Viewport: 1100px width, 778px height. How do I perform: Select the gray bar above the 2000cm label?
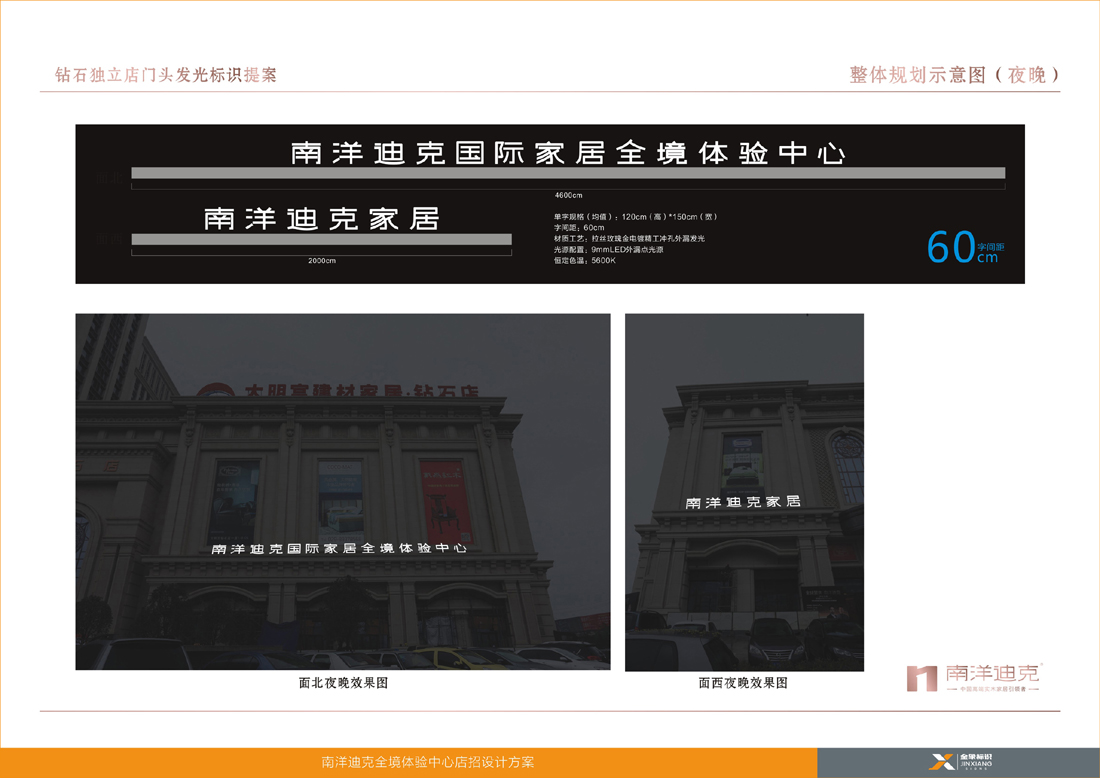click(321, 239)
